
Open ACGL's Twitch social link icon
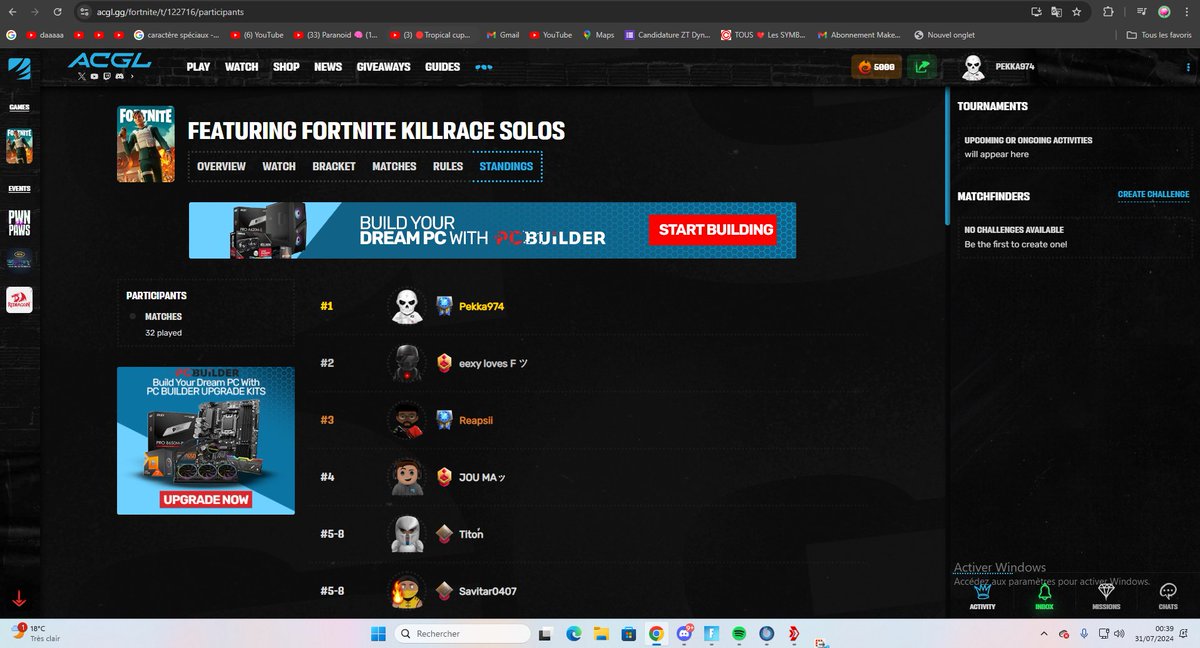pyautogui.click(x=106, y=76)
